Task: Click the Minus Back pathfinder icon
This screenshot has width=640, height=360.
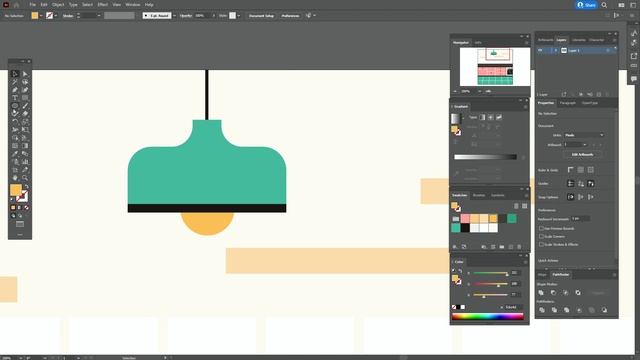Action: tap(604, 310)
